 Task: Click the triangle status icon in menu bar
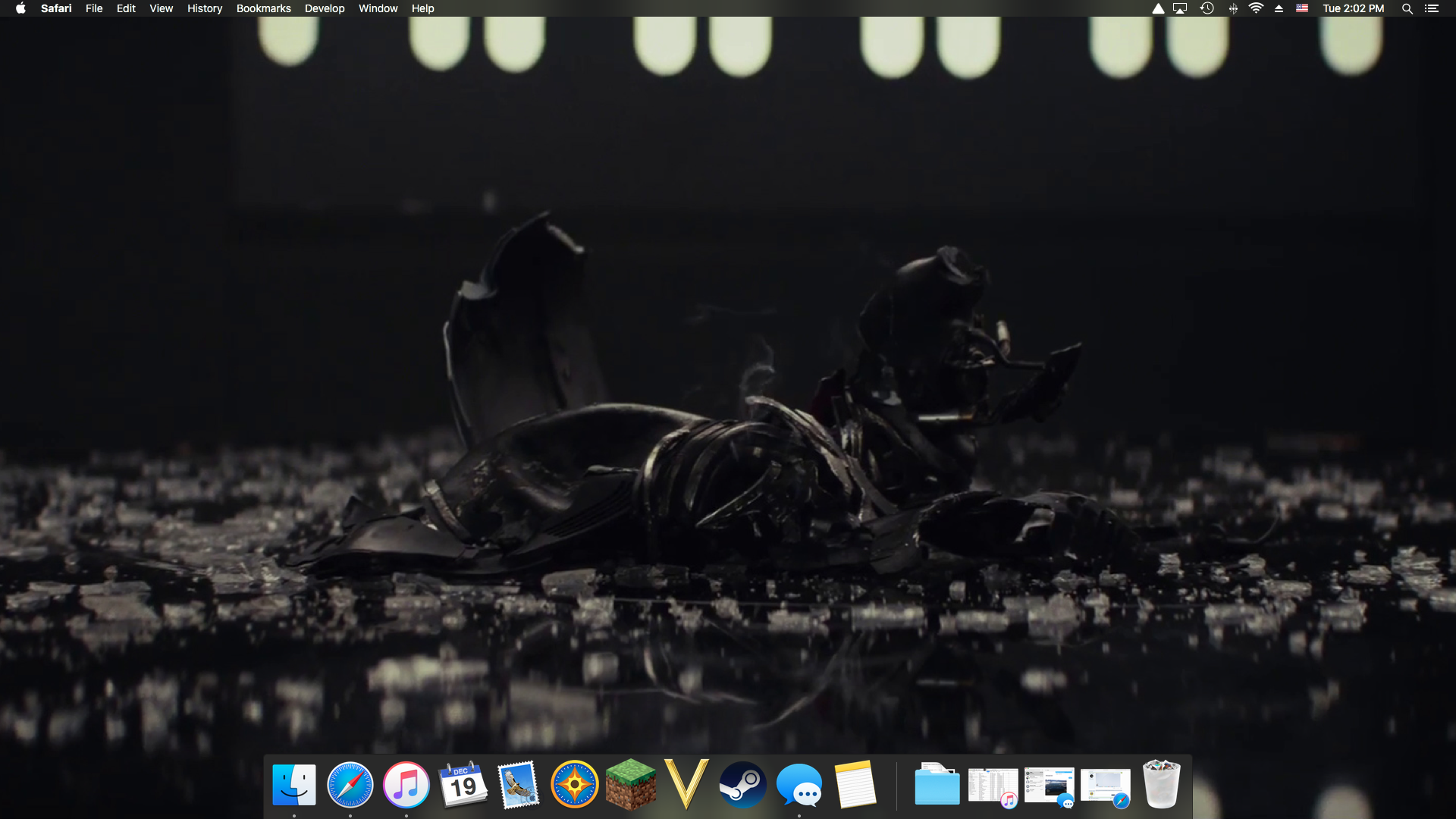[x=1158, y=8]
